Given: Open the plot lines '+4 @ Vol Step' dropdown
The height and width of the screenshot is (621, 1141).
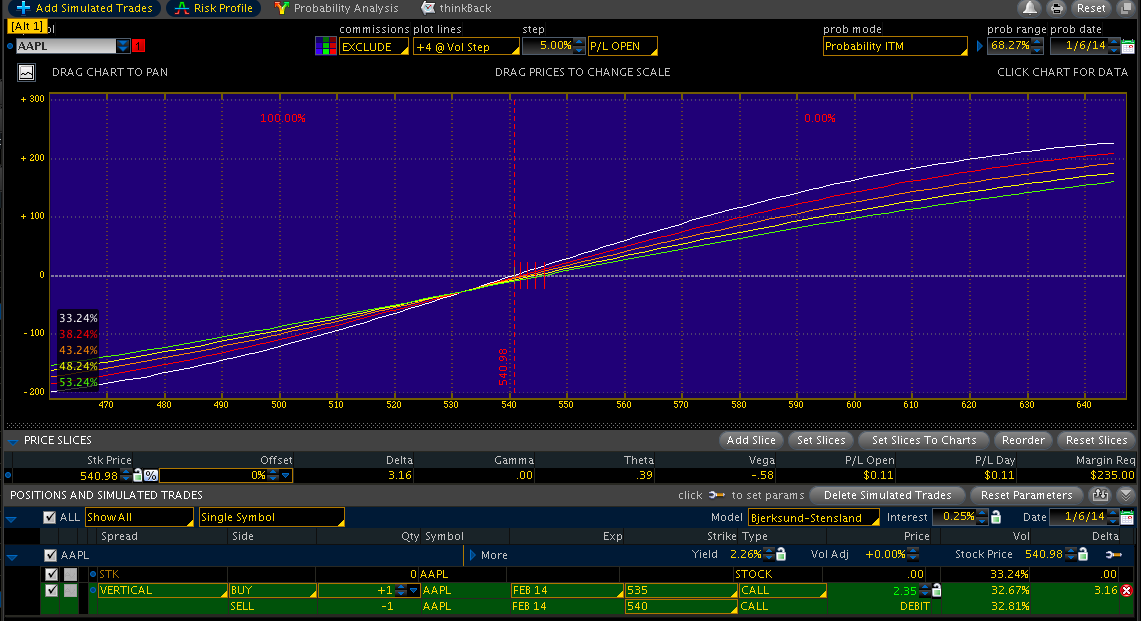Looking at the screenshot, I should pyautogui.click(x=466, y=47).
